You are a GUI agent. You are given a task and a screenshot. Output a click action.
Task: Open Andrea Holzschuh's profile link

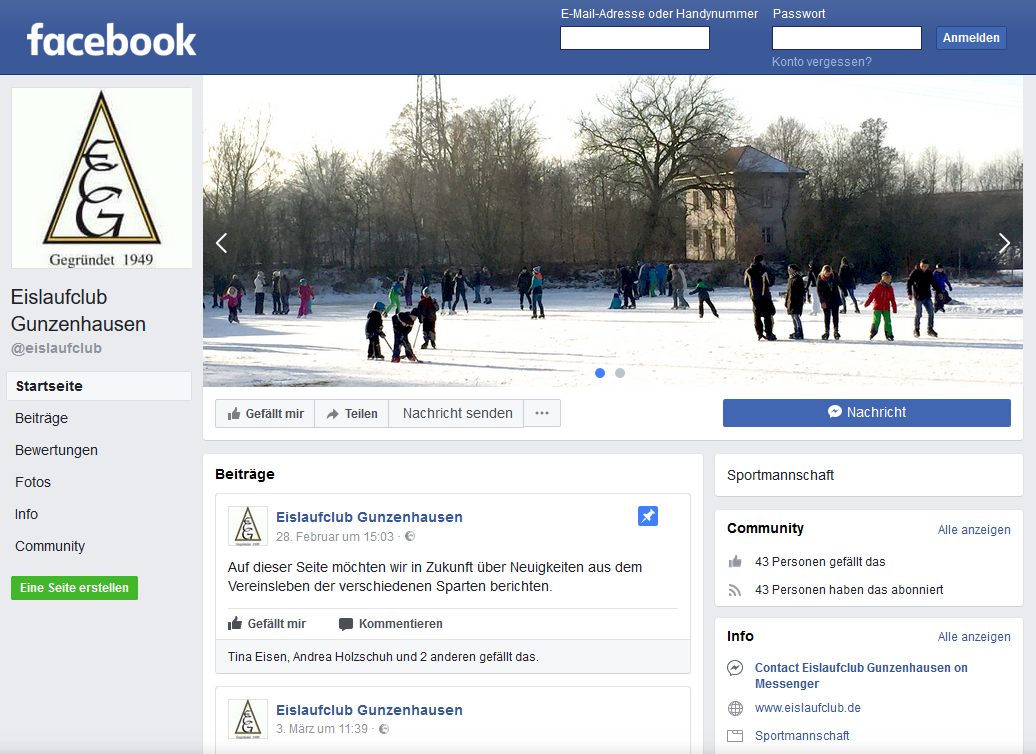tap(341, 657)
